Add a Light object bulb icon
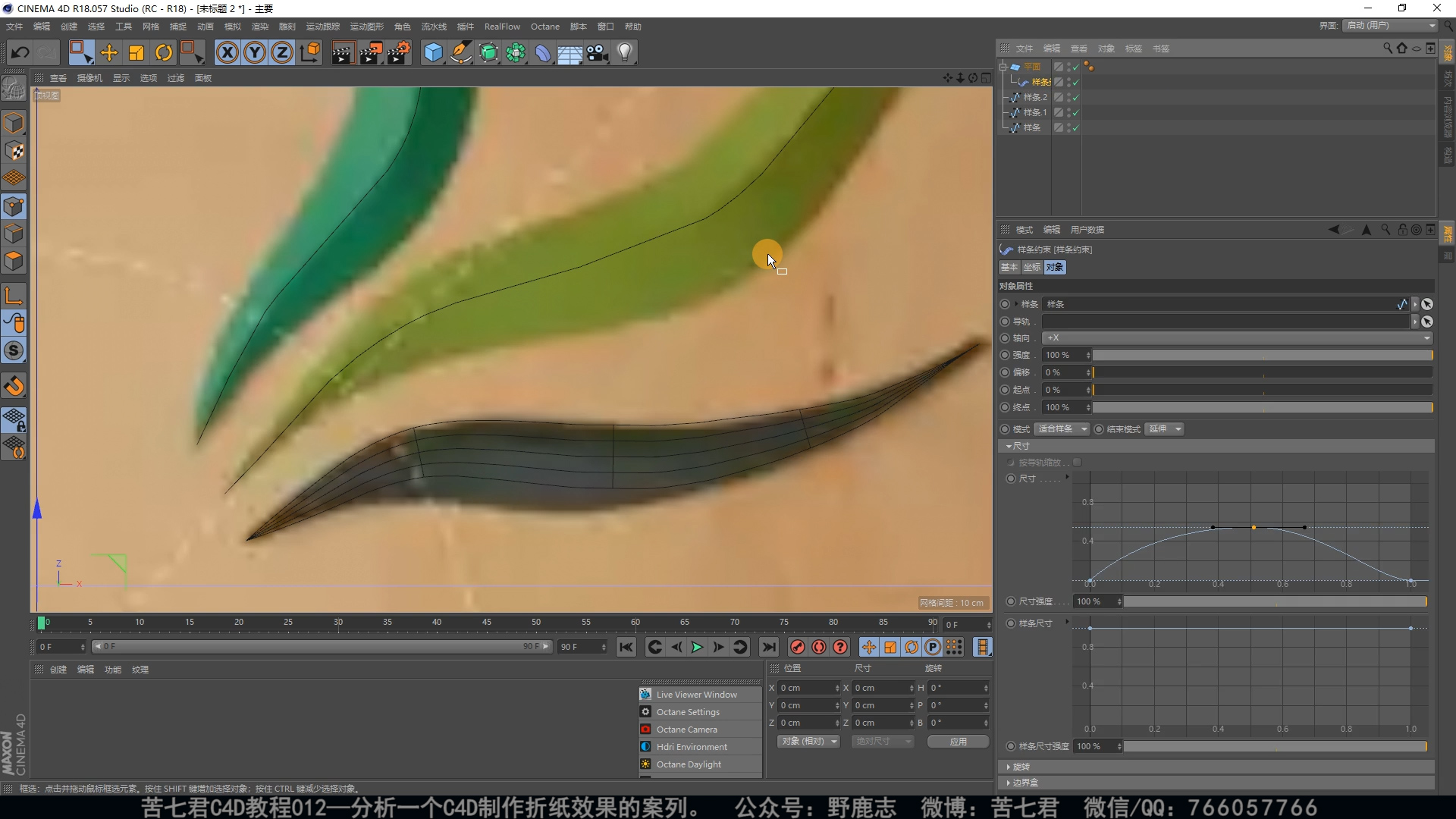 625,52
